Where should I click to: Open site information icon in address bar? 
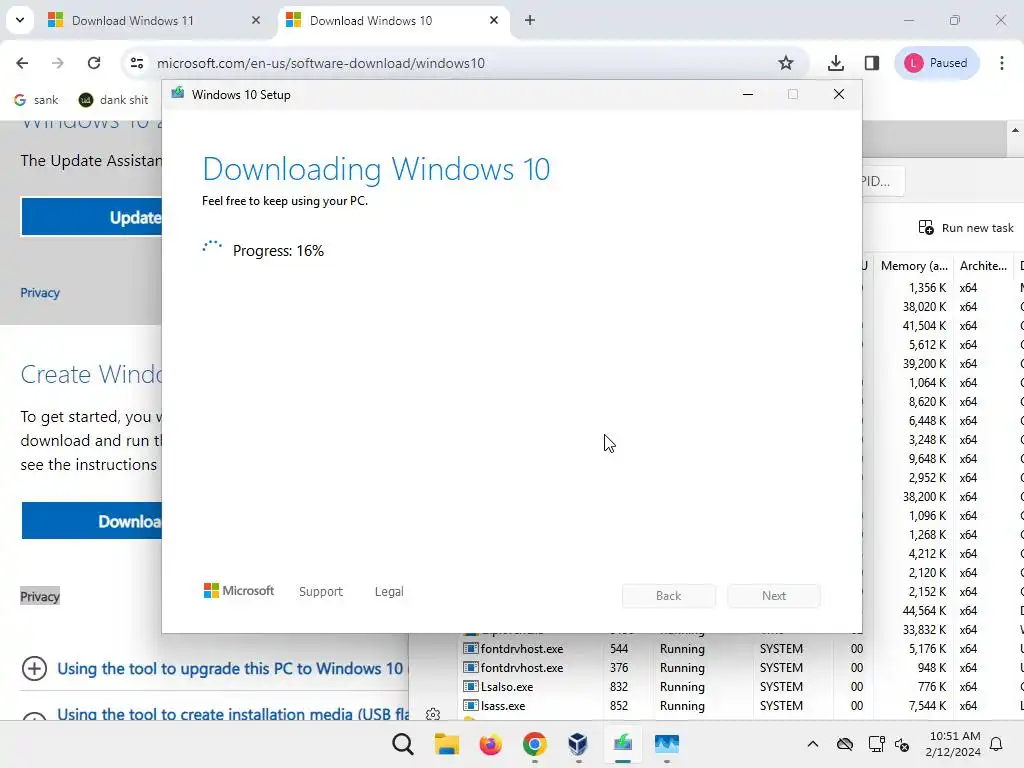point(136,63)
